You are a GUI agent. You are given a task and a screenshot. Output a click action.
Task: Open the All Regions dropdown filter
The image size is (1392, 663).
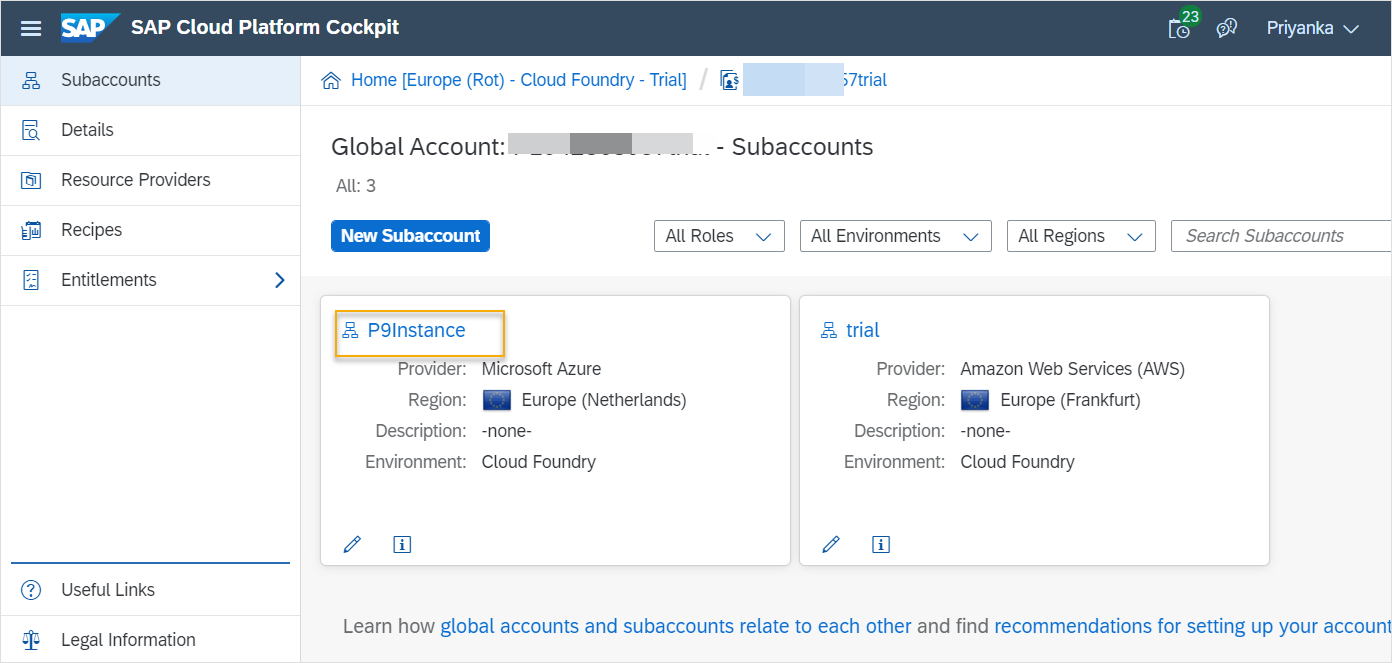pyautogui.click(x=1080, y=236)
